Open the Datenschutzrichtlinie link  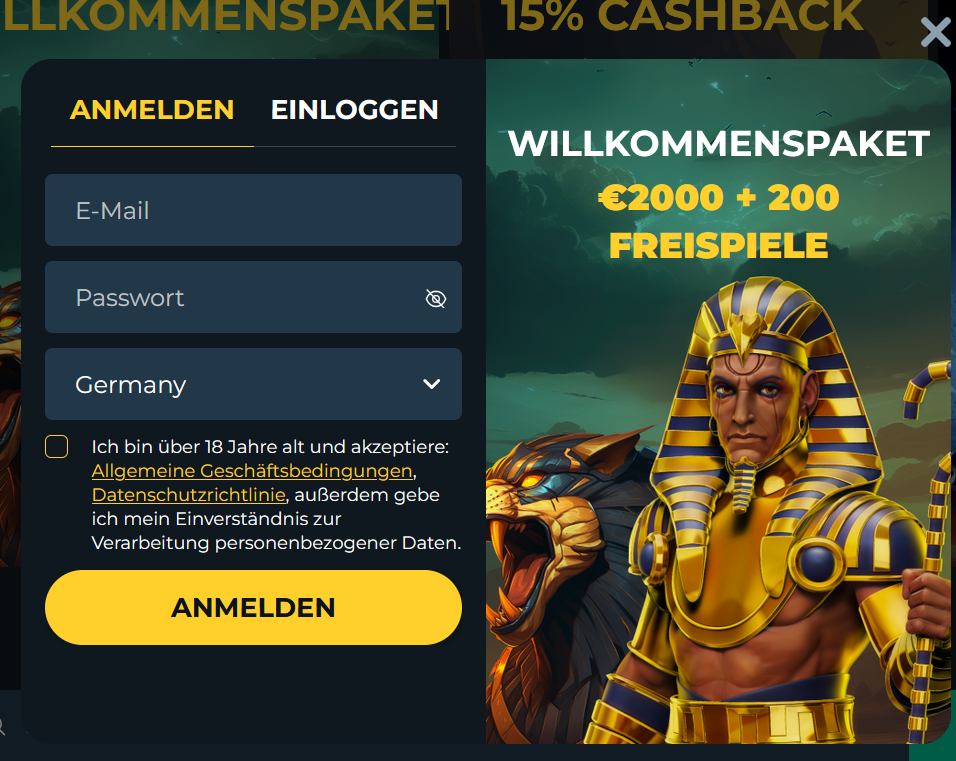click(x=188, y=495)
